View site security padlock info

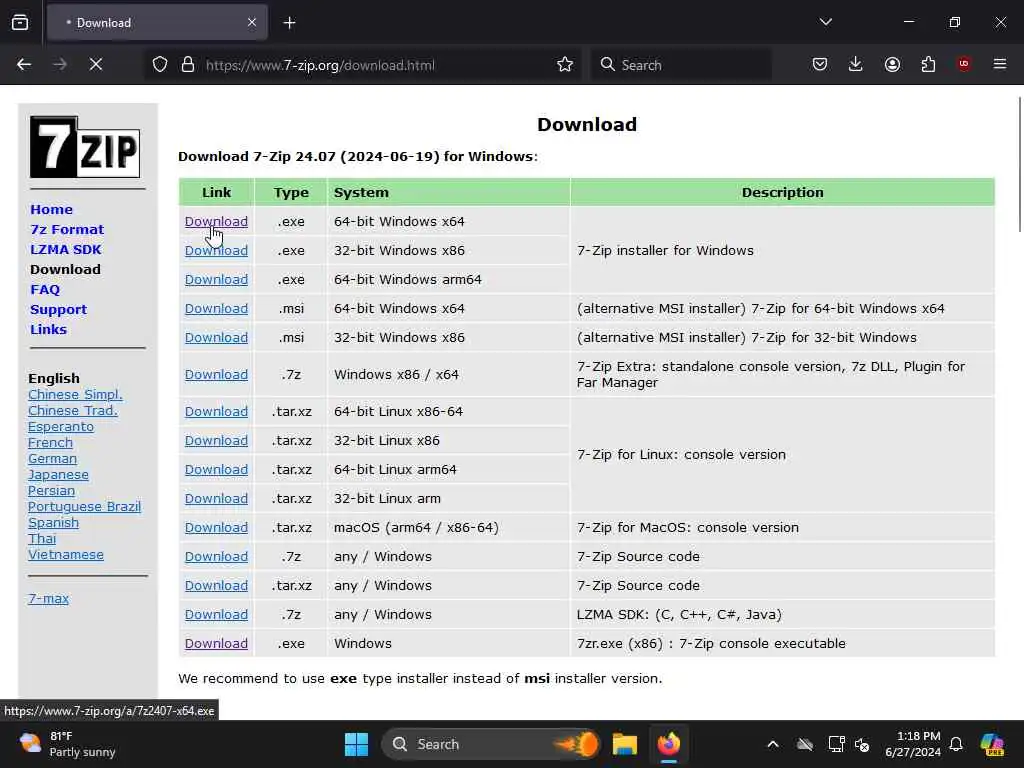tap(188, 64)
